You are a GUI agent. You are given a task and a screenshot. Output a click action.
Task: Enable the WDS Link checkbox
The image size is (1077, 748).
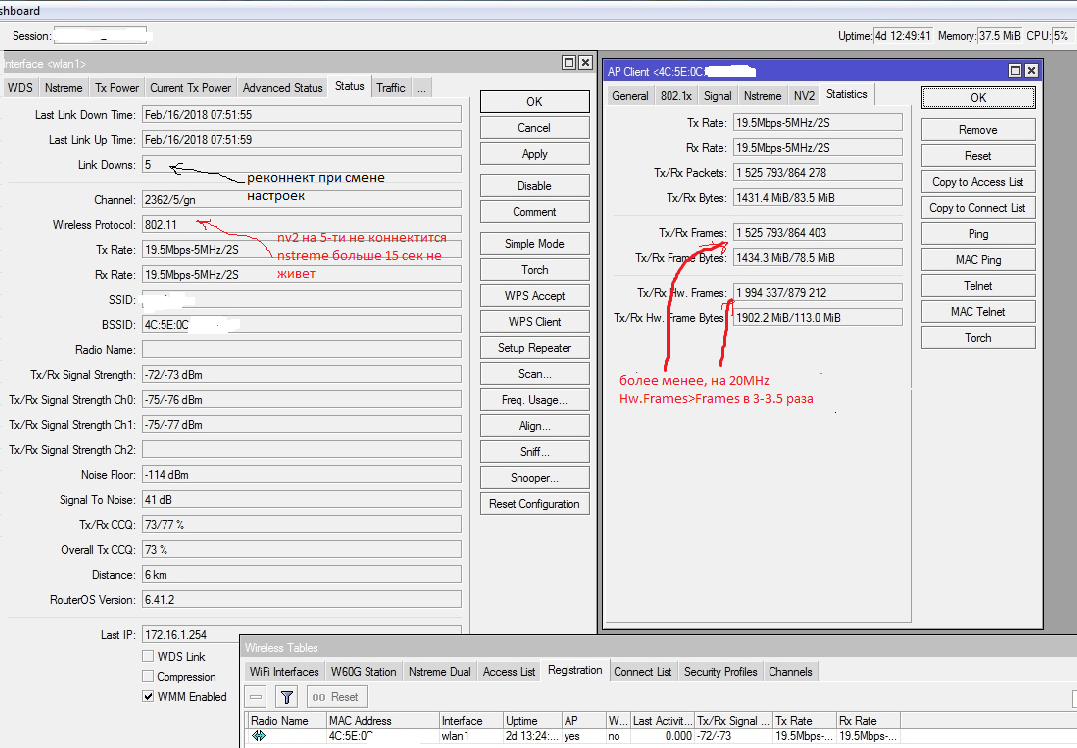tap(148, 657)
